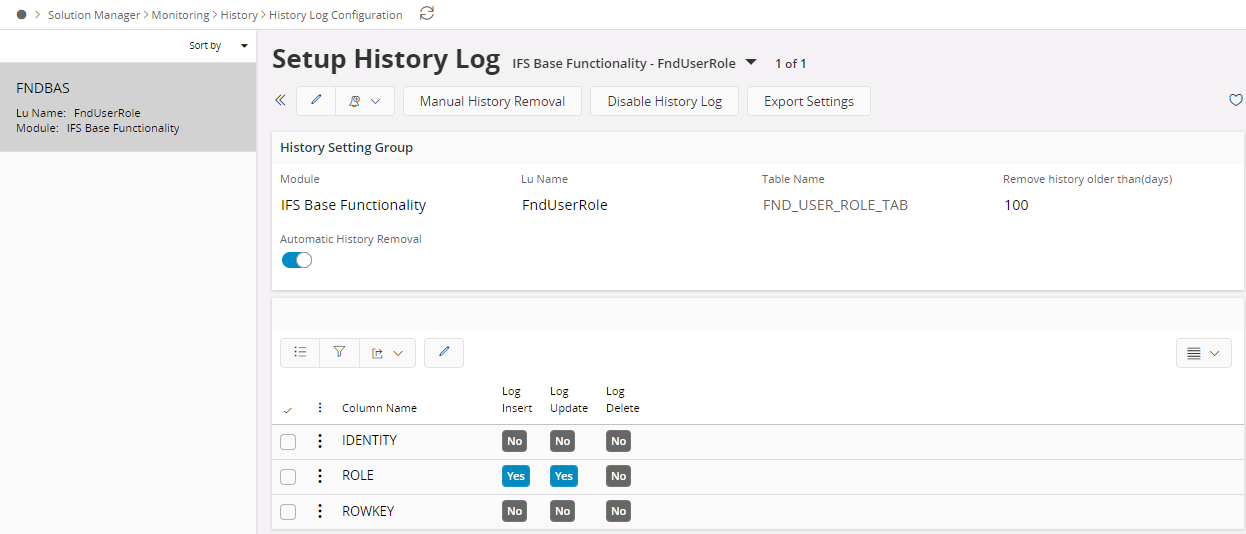Image resolution: width=1246 pixels, height=534 pixels.
Task: Open the Sort by dropdown
Action: 219,46
